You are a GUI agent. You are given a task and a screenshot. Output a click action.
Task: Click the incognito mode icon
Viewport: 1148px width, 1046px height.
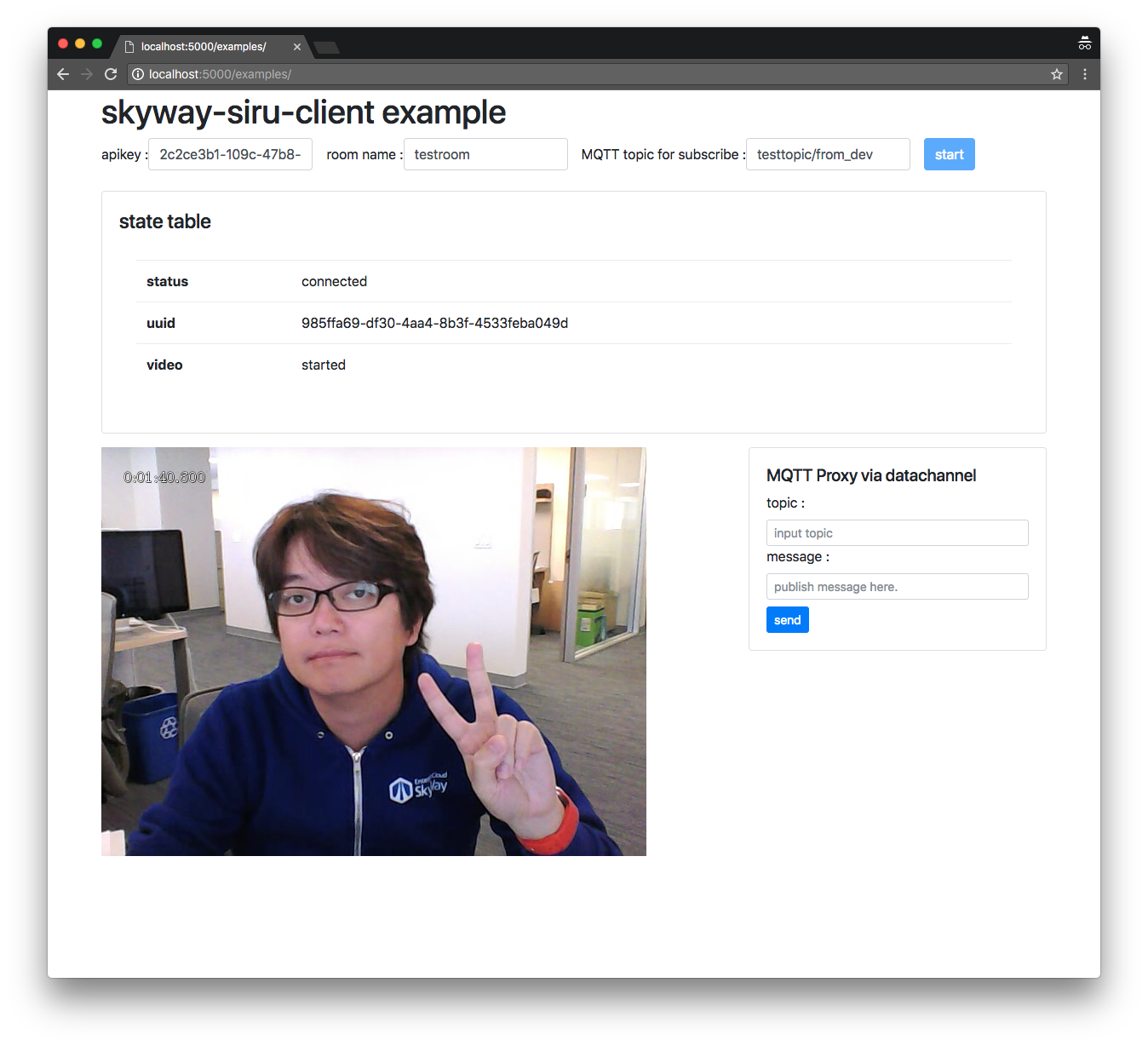click(1085, 43)
